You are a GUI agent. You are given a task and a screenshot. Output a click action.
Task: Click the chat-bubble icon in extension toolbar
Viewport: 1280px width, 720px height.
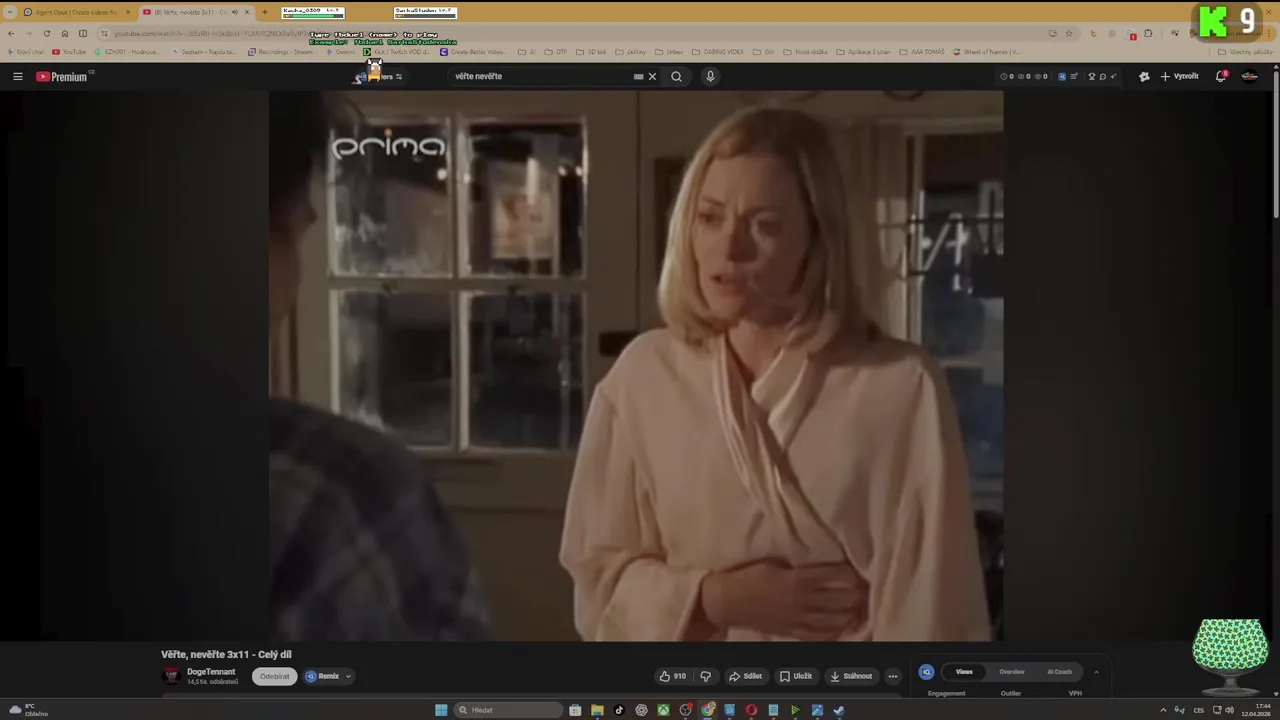(x=1103, y=76)
